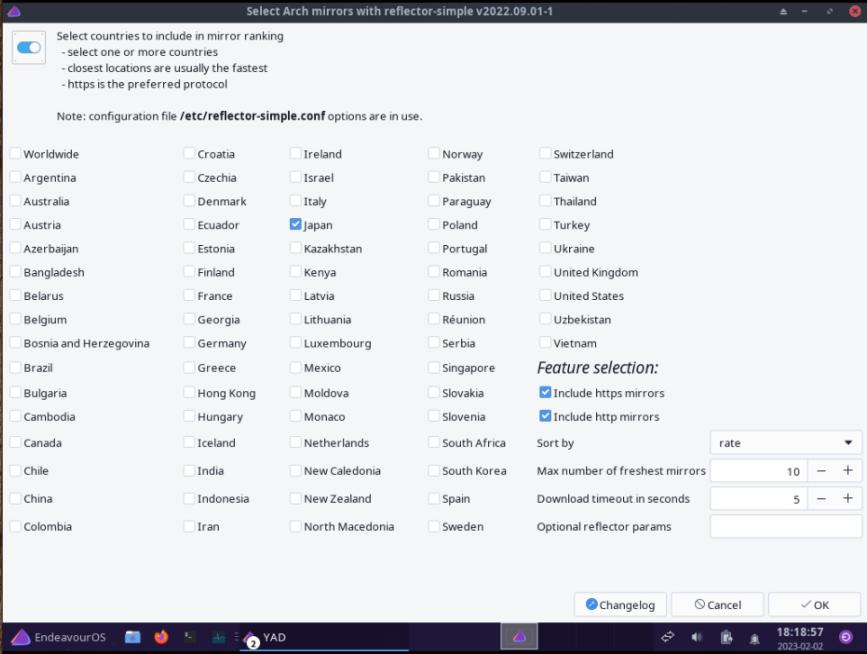
Task: Check the Finland checkbox
Action: (190, 271)
